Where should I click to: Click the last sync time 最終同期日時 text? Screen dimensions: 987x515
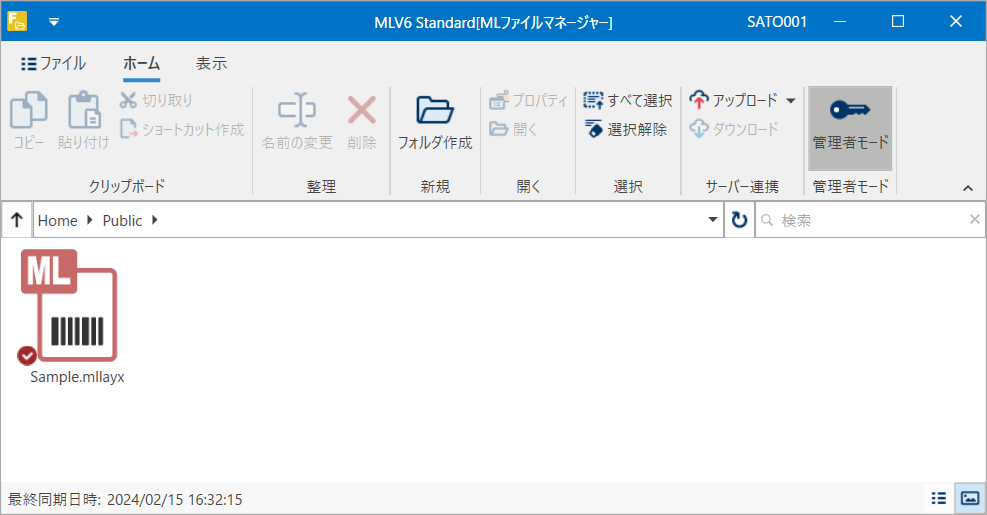tap(125, 500)
